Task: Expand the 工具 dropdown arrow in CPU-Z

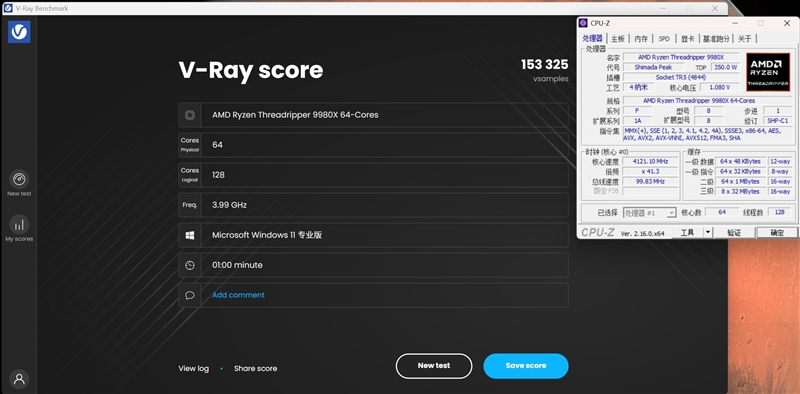Action: point(708,233)
